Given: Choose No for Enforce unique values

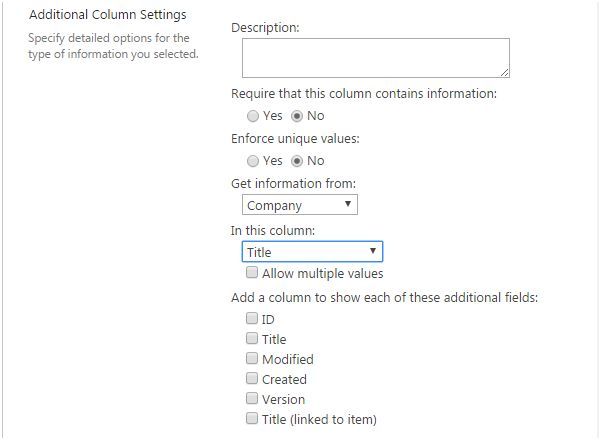Looking at the screenshot, I should pyautogui.click(x=297, y=160).
